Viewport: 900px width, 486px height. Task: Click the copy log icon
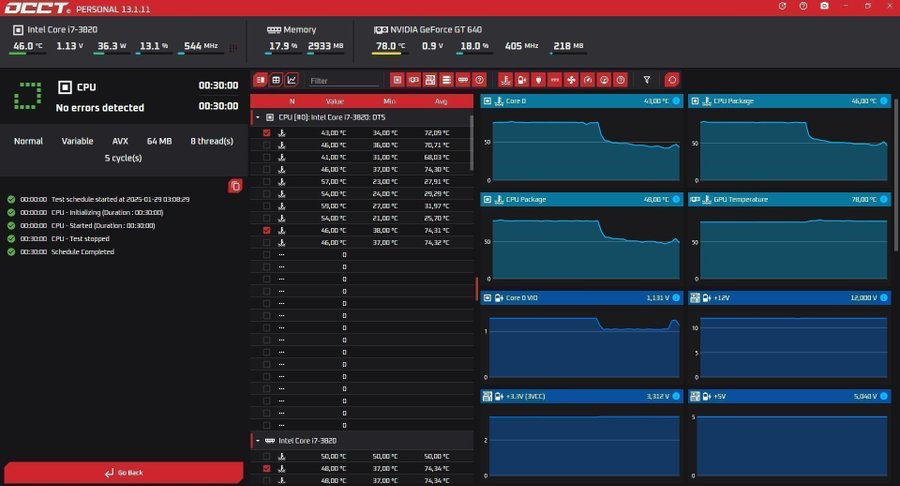[235, 185]
